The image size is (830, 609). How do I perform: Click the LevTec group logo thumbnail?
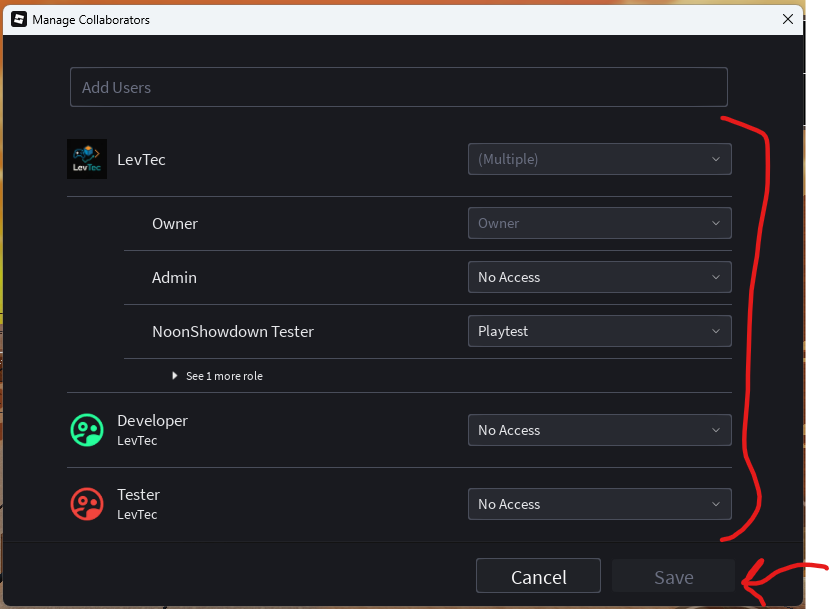pos(87,159)
